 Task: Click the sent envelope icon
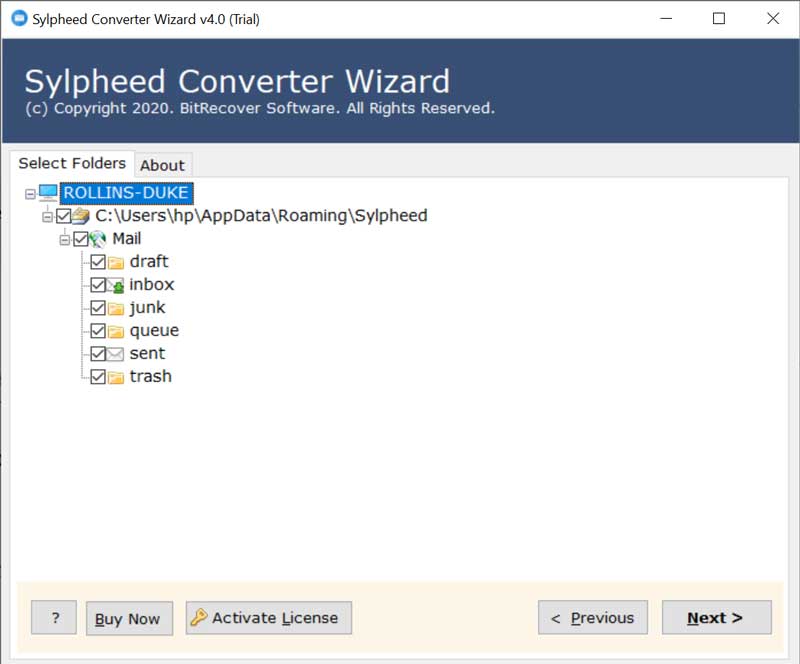pos(116,354)
